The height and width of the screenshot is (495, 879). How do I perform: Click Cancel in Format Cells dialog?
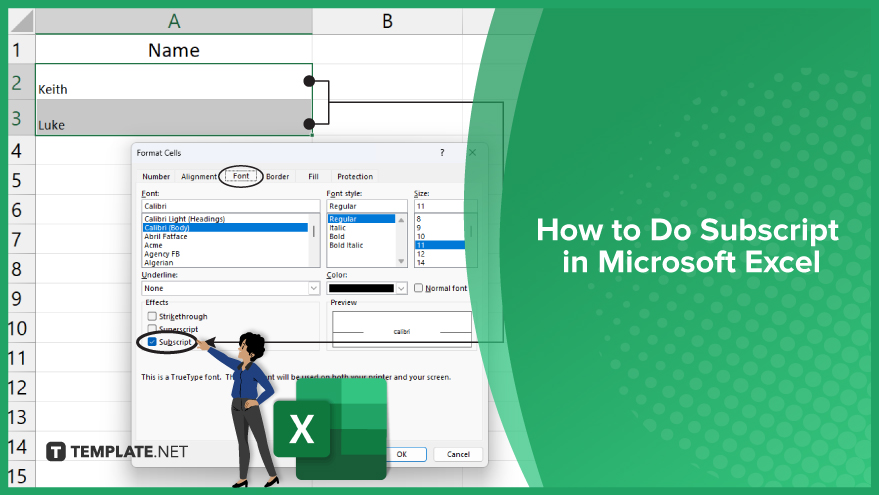(x=458, y=454)
